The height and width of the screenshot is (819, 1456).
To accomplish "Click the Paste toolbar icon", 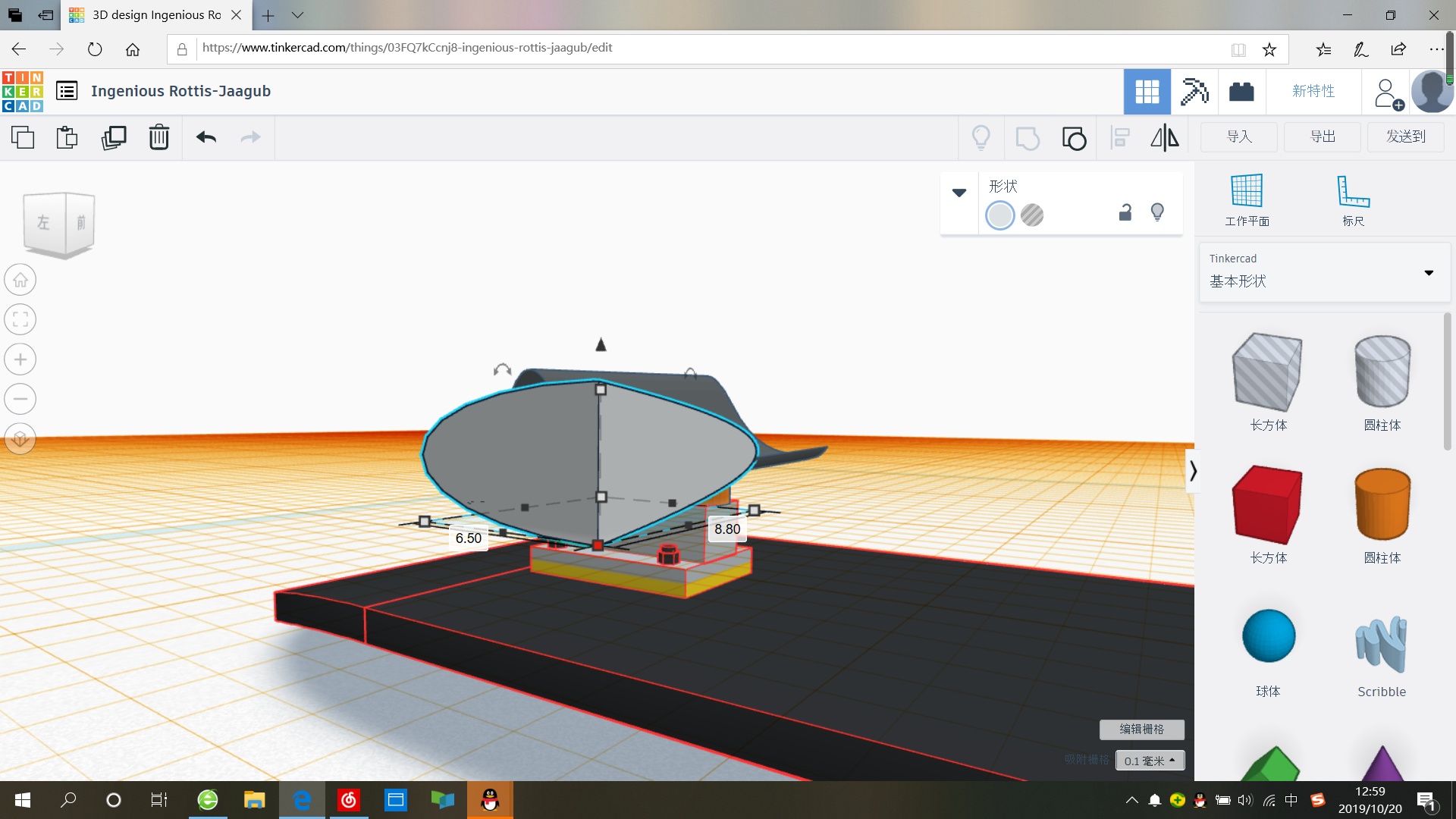I will 67,137.
